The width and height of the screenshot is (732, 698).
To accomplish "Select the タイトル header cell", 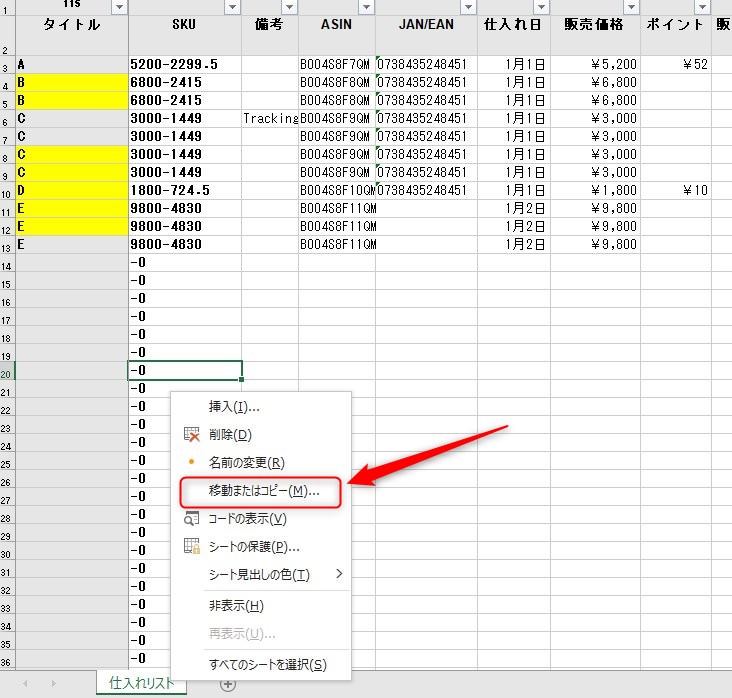I will (72, 35).
